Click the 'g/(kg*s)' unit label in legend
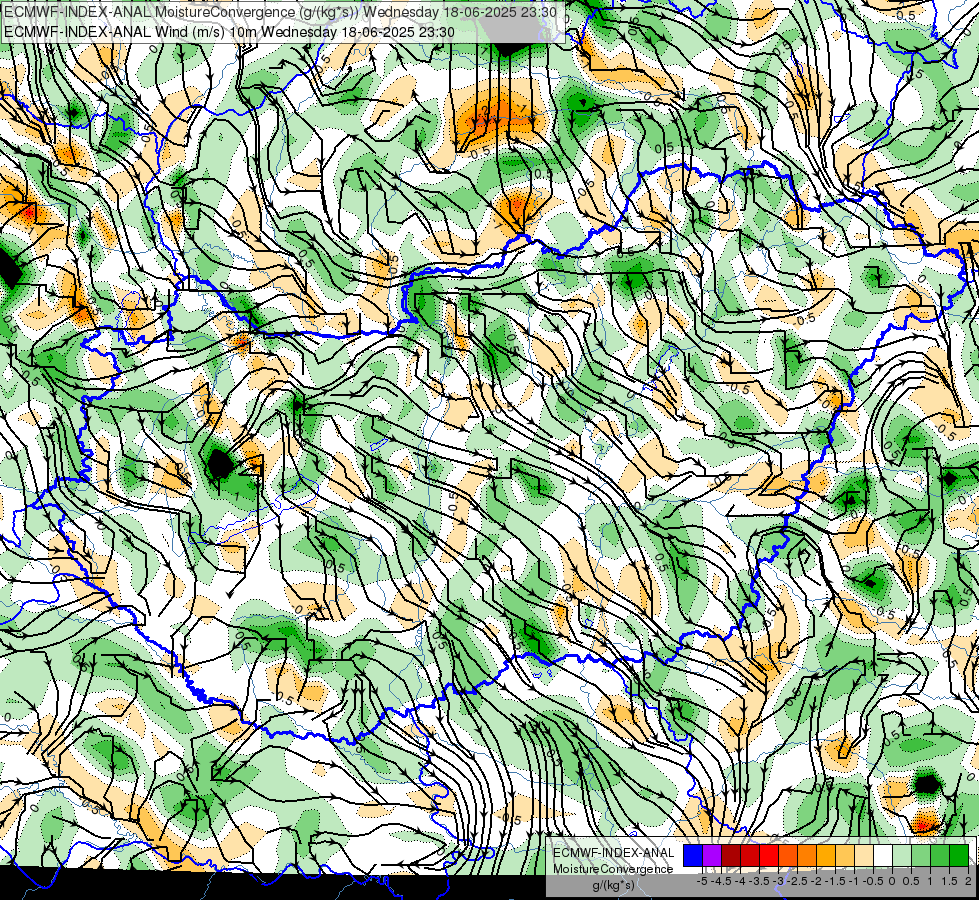 pyautogui.click(x=614, y=884)
